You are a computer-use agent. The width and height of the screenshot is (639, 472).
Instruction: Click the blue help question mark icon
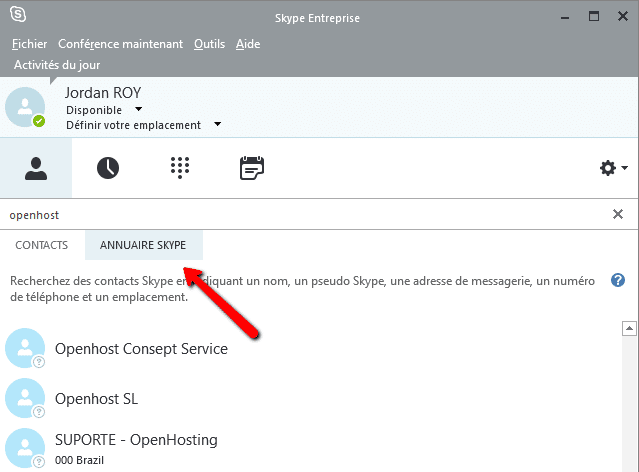[618, 280]
